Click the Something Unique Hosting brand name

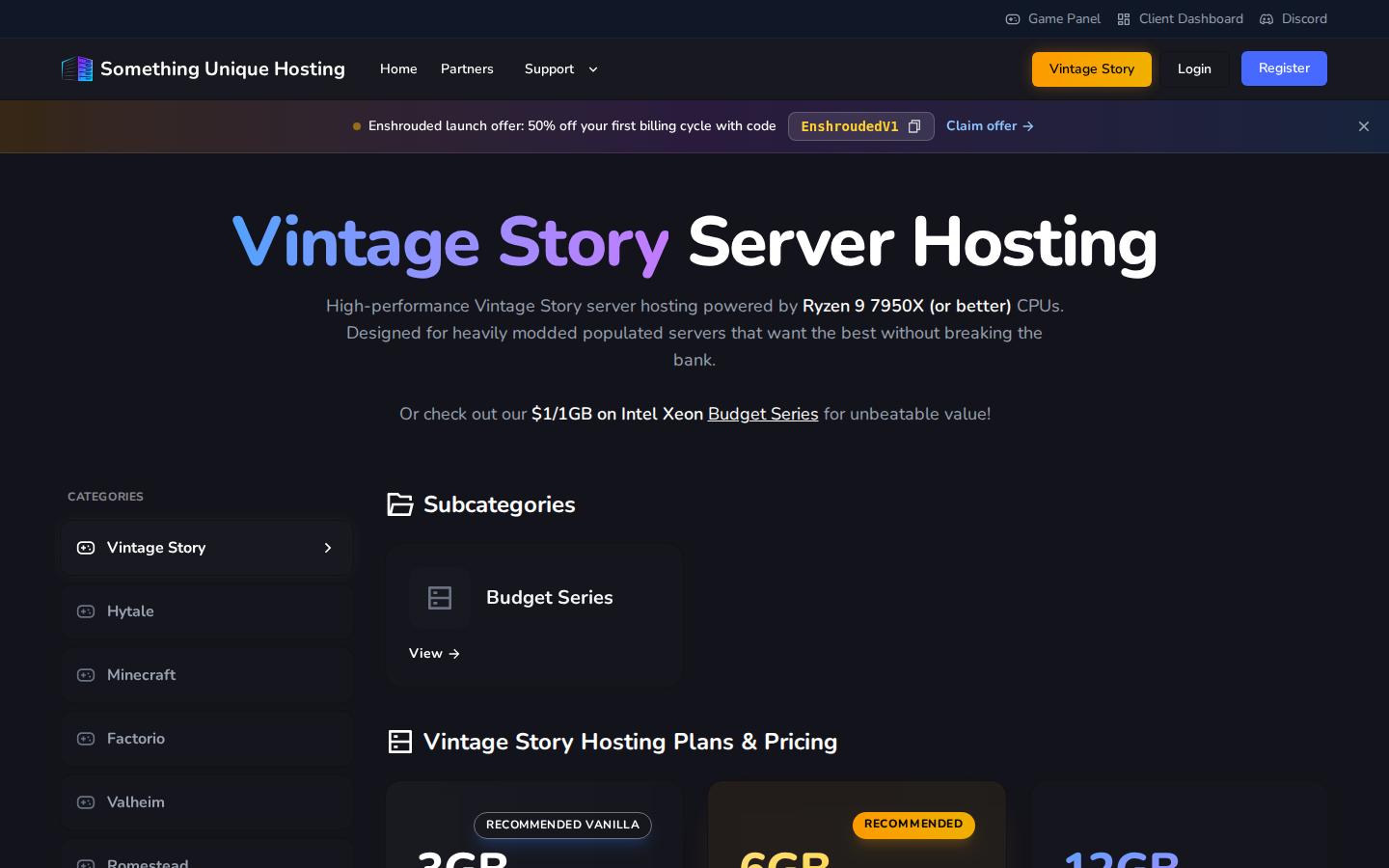pyautogui.click(x=223, y=69)
